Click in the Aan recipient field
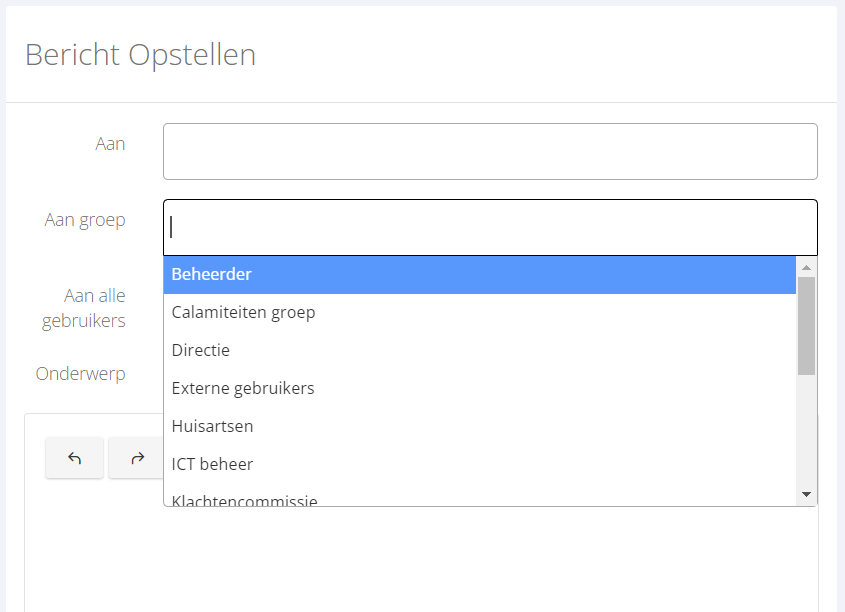 490,151
